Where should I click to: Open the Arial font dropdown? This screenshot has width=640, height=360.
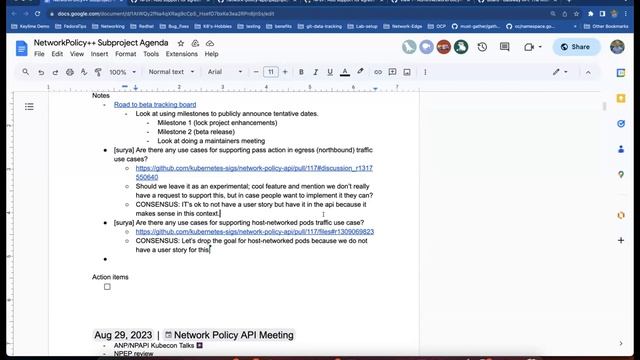(x=224, y=72)
